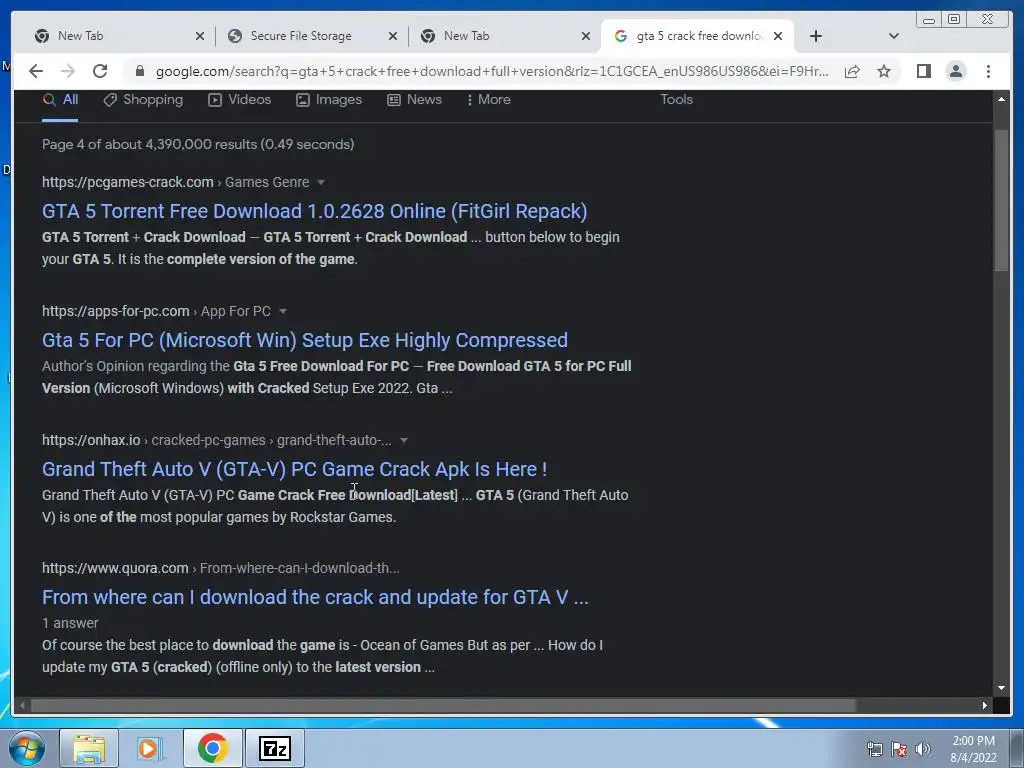This screenshot has height=768, width=1024.
Task: Expand the apps-for-pc.com result options arrow
Action: 283,312
